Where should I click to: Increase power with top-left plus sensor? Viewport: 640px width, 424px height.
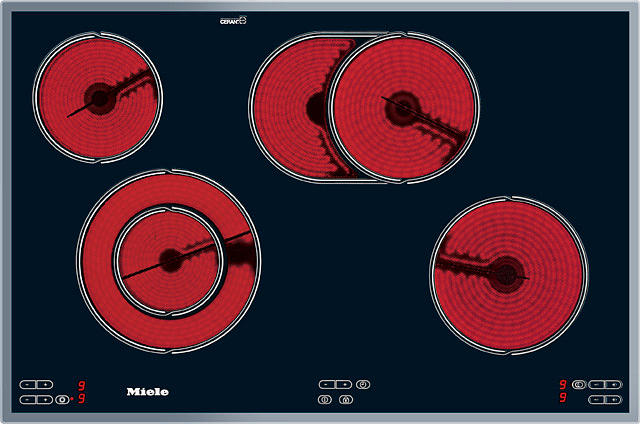point(45,384)
